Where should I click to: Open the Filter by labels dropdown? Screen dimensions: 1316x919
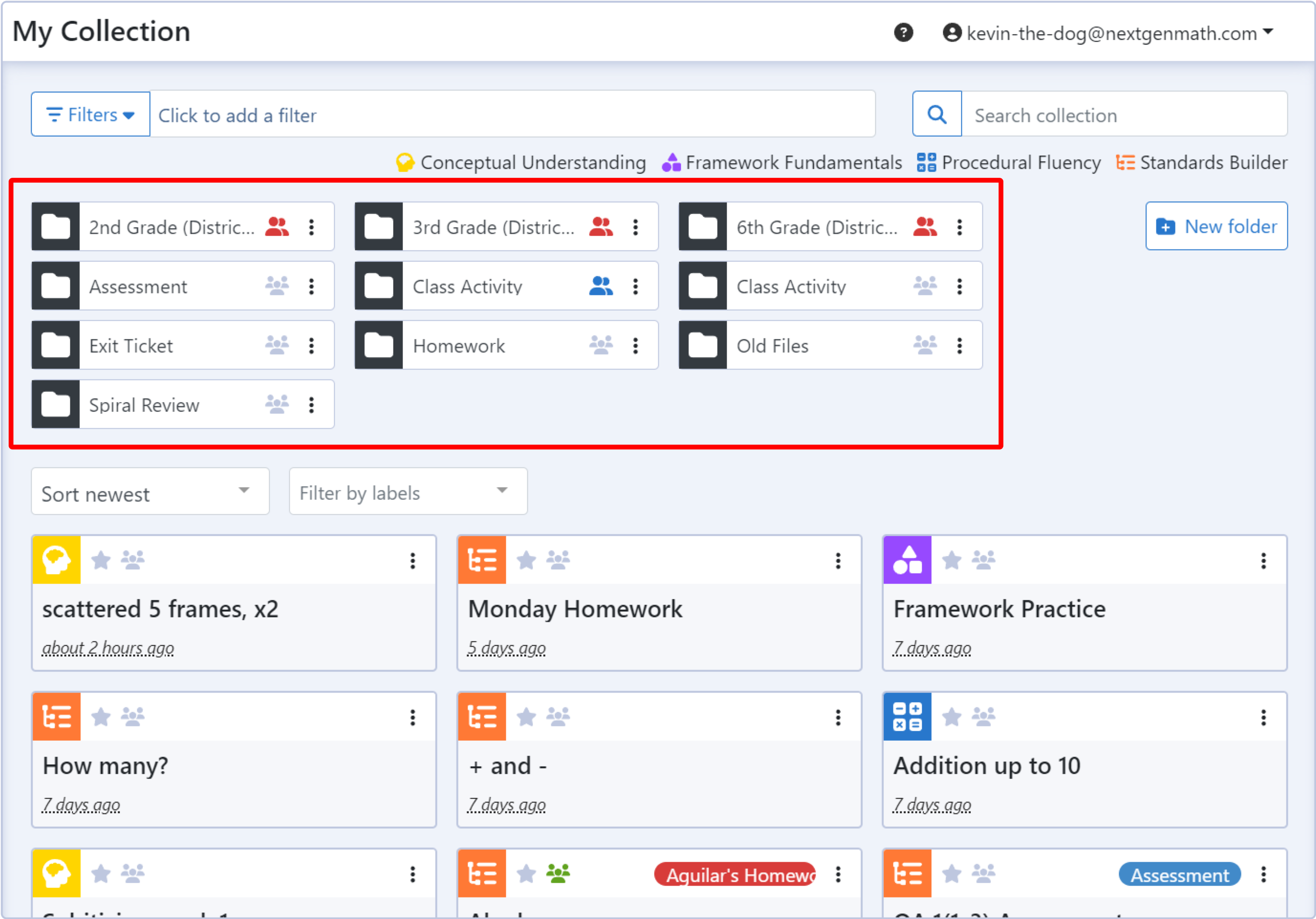[408, 492]
